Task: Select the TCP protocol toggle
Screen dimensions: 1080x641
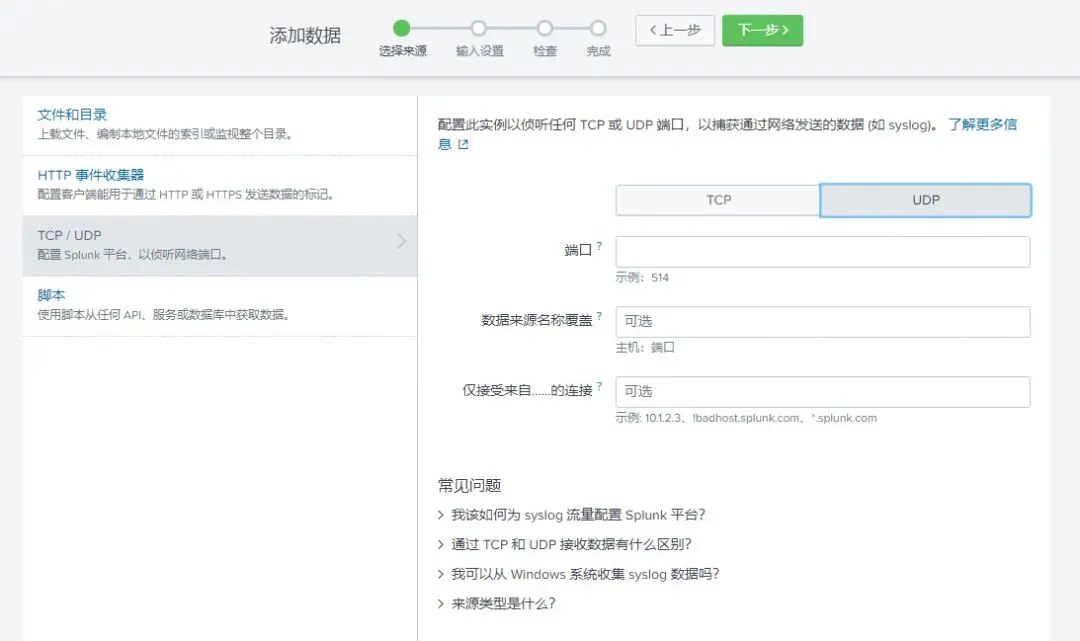Action: pyautogui.click(x=718, y=200)
